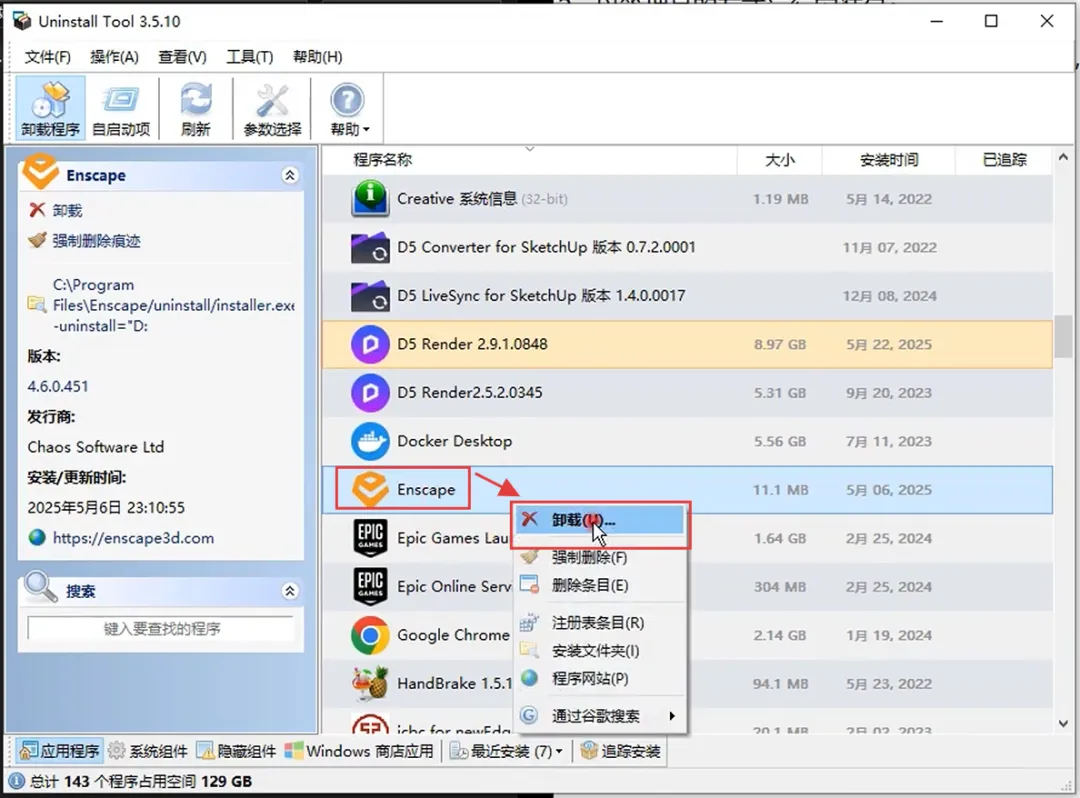Click the program list scroll-up arrow
Screen dimensions: 1080x798
(x=1063, y=158)
